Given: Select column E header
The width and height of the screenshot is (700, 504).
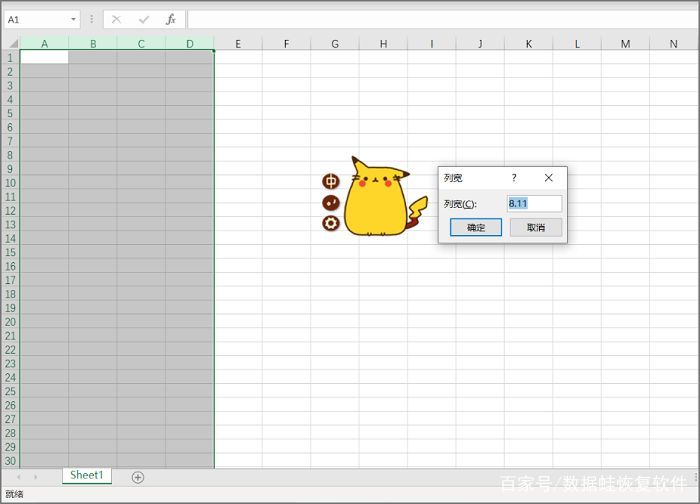Looking at the screenshot, I should tap(238, 43).
